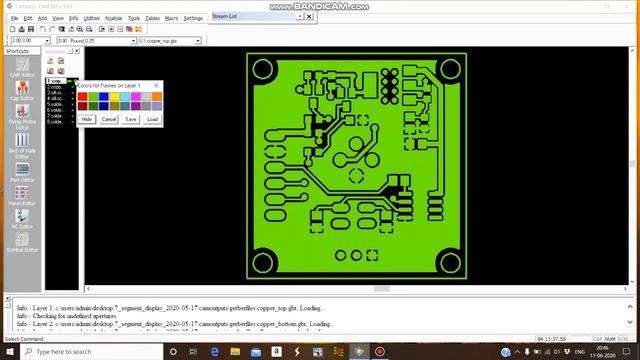The image size is (640, 360).
Task: Close the Colors for Flashes dialog
Action: click(156, 85)
